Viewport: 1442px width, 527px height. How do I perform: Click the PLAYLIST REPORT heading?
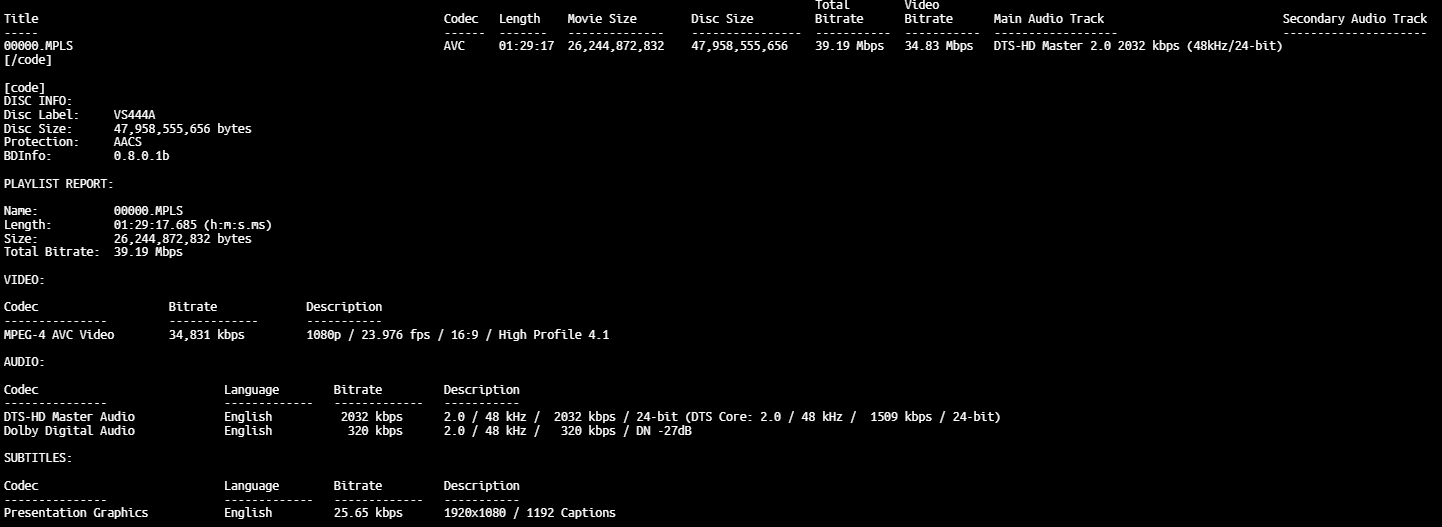pyautogui.click(x=59, y=184)
